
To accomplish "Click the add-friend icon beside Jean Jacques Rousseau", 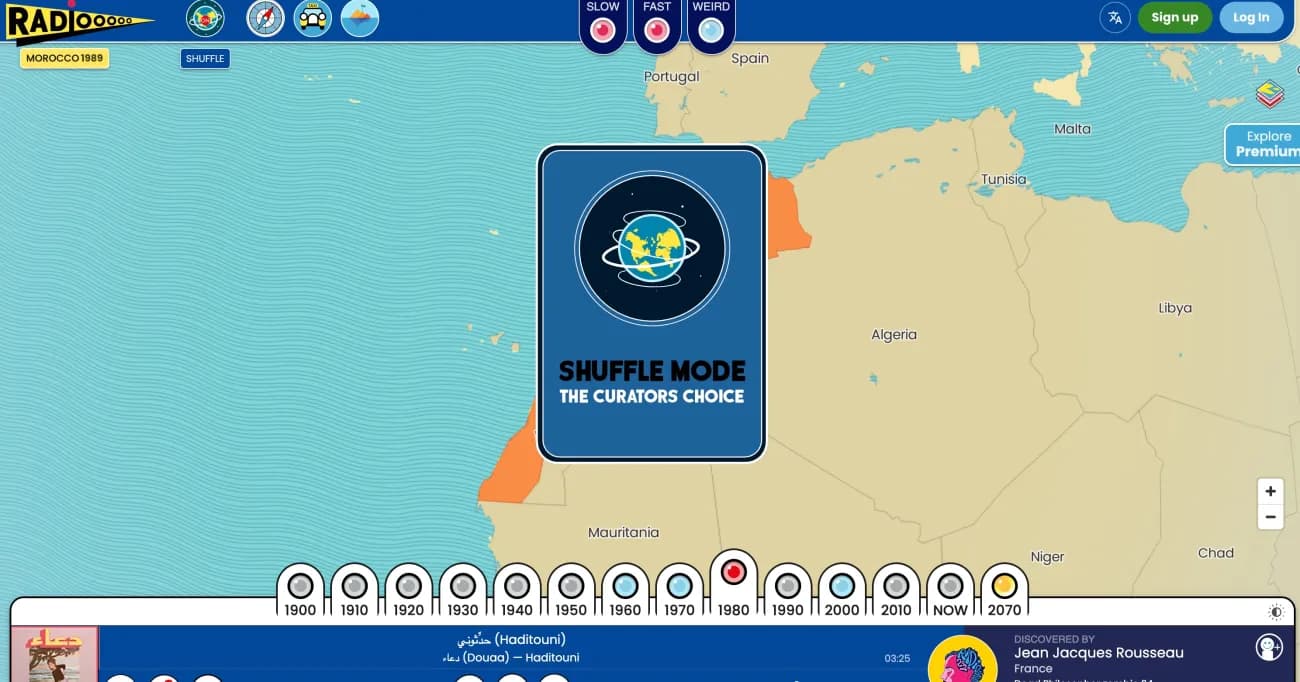I will pos(1269,647).
